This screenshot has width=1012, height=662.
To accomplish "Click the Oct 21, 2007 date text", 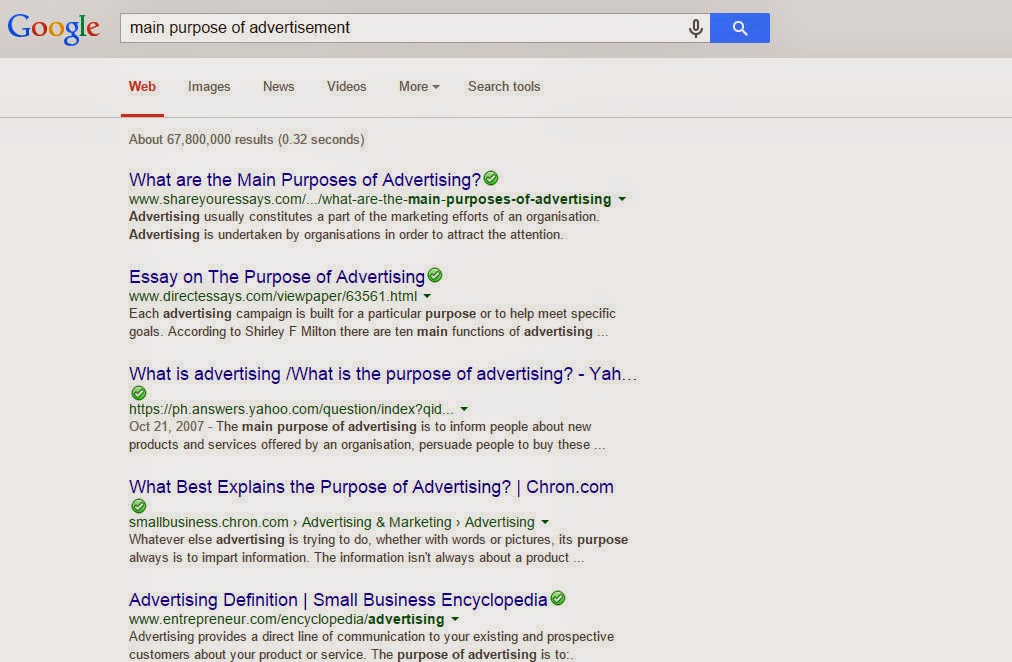I will (167, 426).
